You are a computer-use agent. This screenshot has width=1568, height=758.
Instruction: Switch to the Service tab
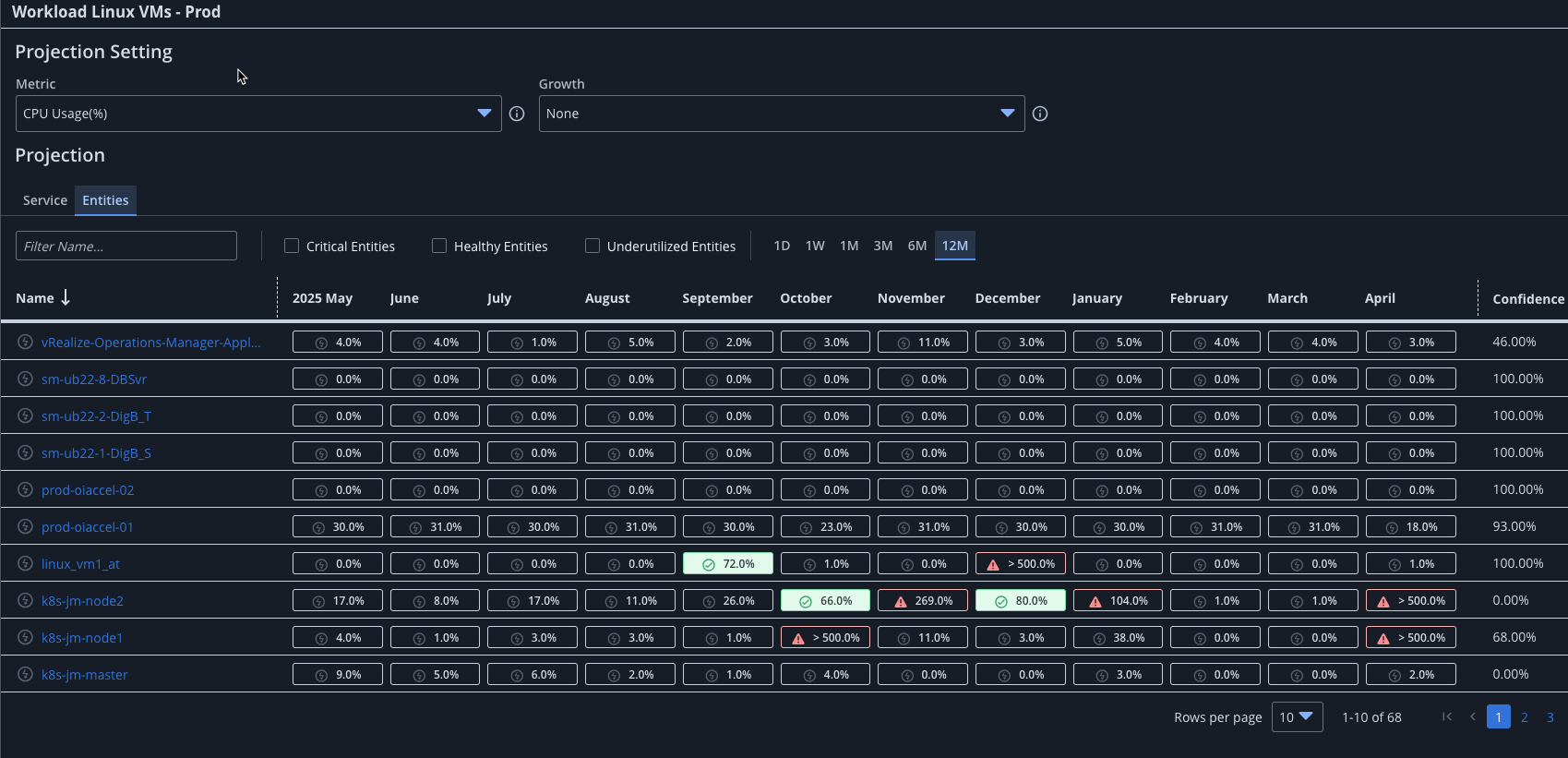tap(45, 200)
